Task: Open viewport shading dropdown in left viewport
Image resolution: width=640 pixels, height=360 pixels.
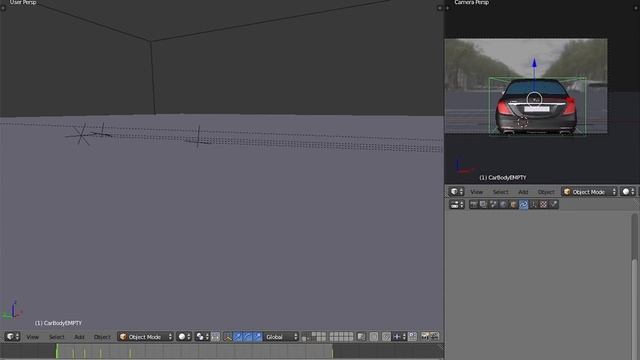Action: (184, 337)
